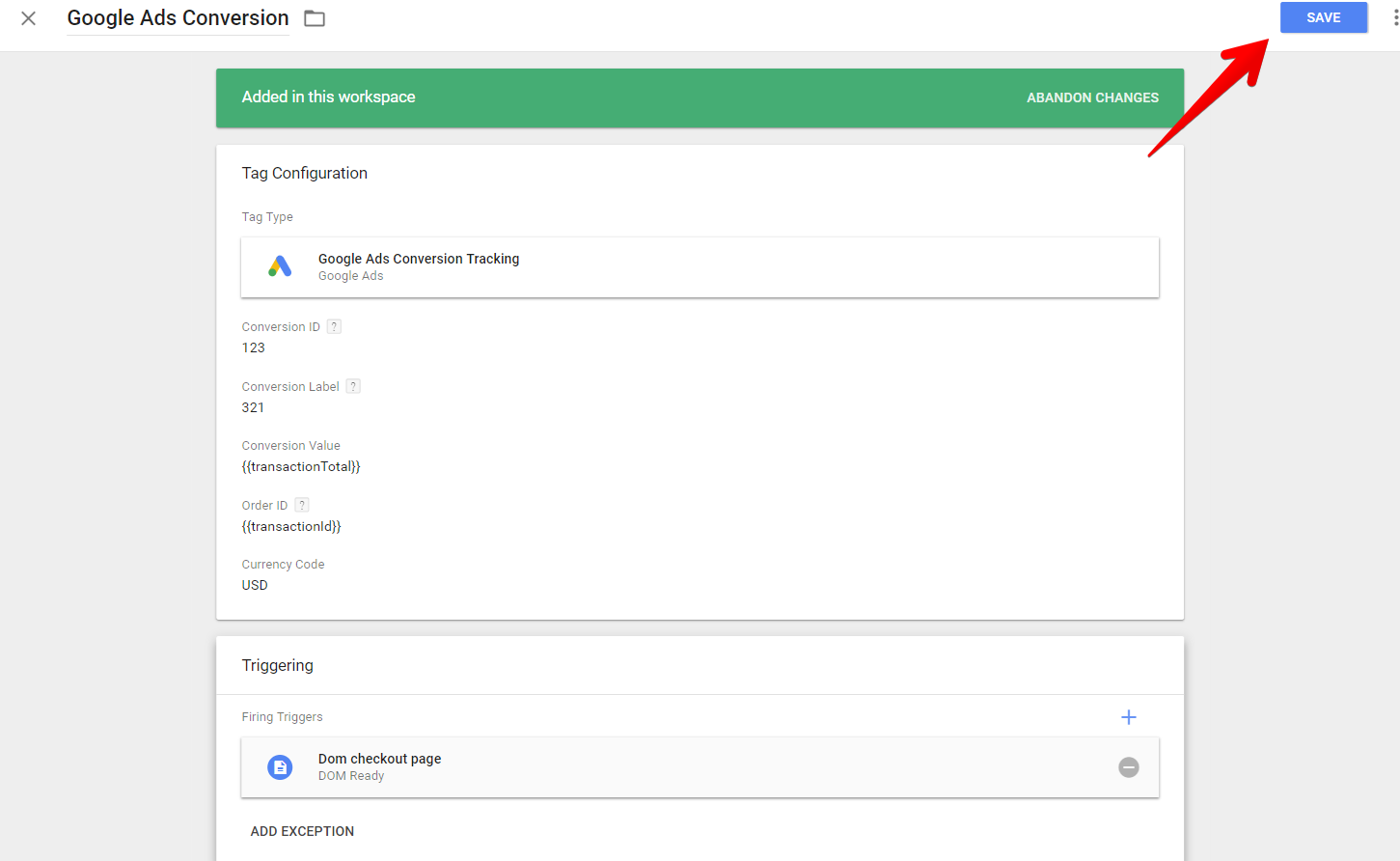The image size is (1400, 861).
Task: Select the Google Ads Conversion Tracking tag type
Action: (700, 267)
